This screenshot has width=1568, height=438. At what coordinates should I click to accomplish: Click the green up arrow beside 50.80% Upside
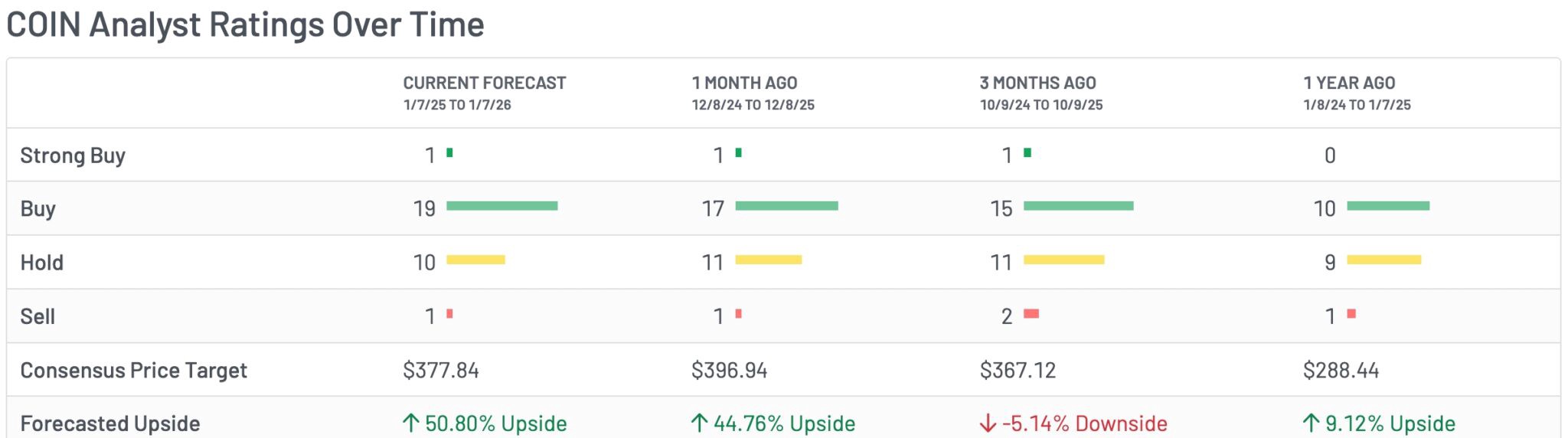click(410, 423)
